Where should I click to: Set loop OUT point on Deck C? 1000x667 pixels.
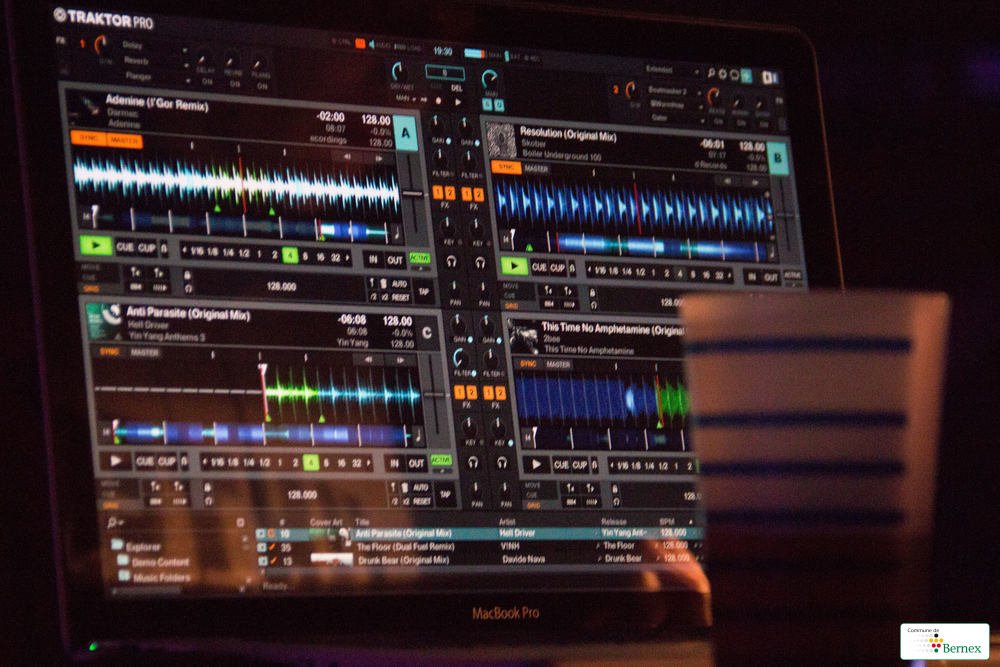[x=416, y=464]
